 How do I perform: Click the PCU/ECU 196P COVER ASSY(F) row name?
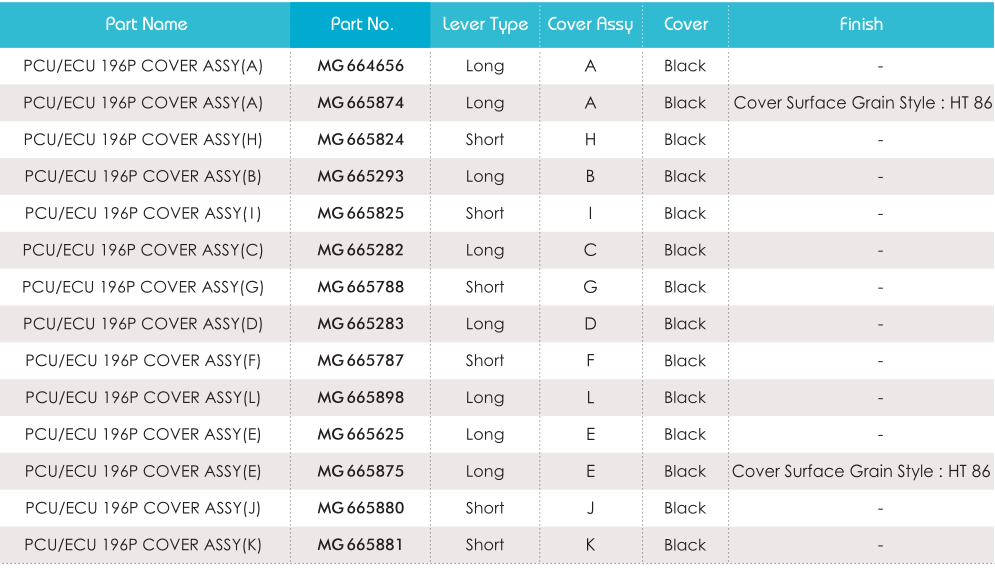tap(143, 360)
